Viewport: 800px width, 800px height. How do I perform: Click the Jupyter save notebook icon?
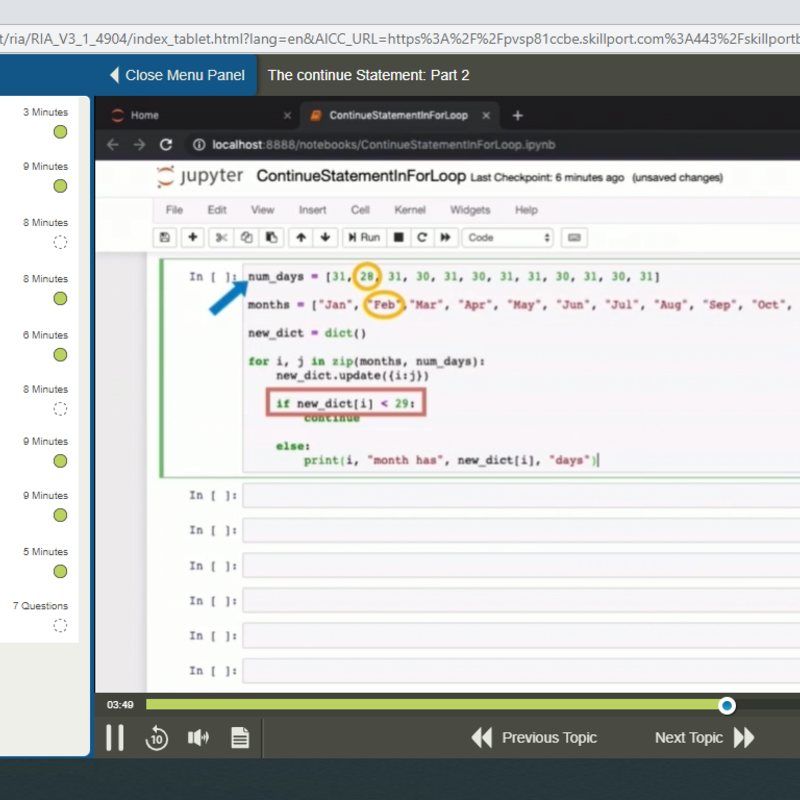tap(165, 237)
